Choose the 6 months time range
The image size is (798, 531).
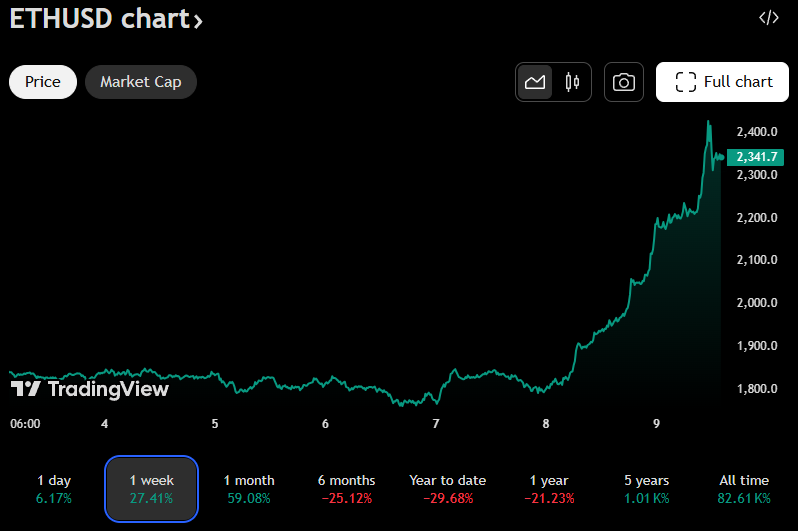tap(347, 489)
